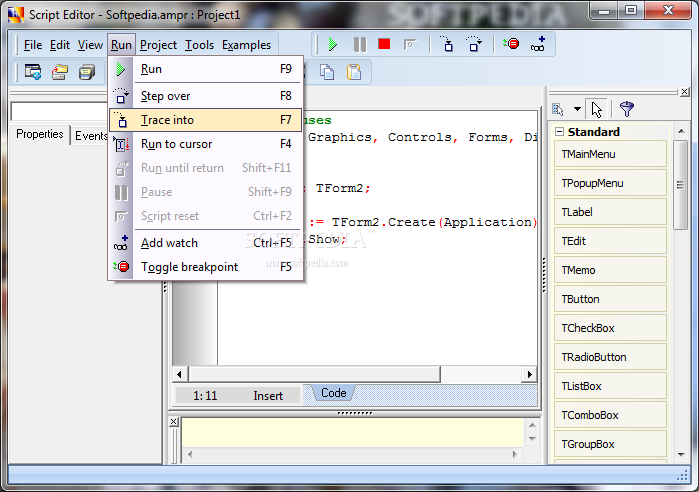The image size is (699, 492).
Task: Pick the TGroupBox component
Action: tap(610, 444)
